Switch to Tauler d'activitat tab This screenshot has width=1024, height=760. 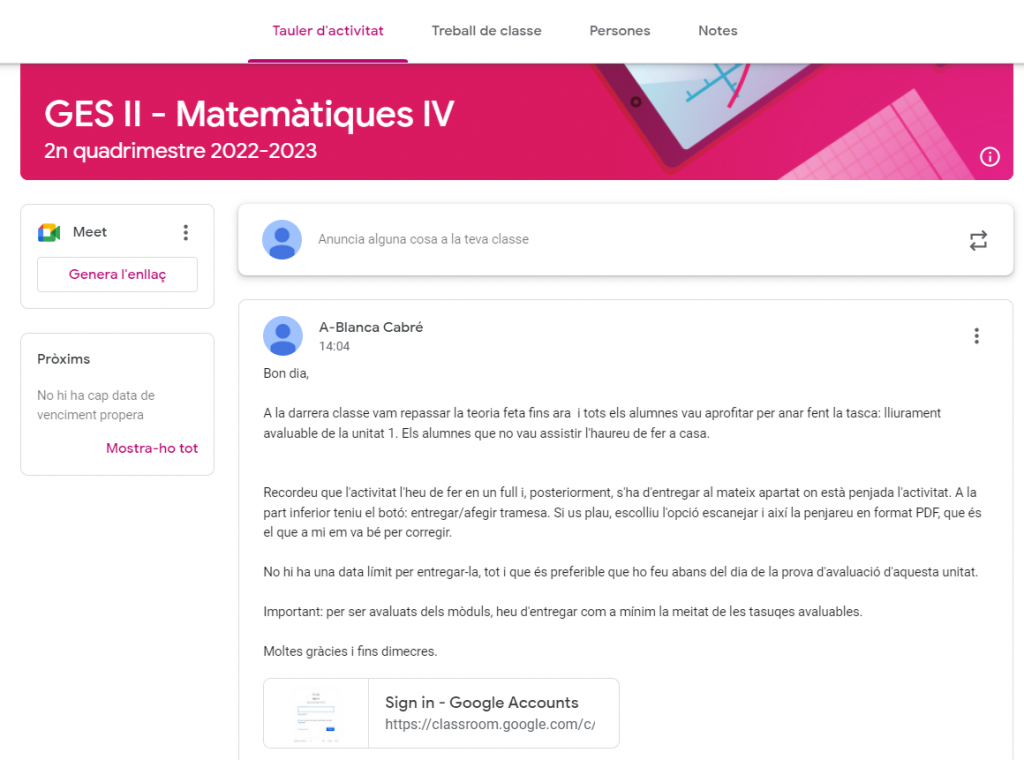tap(328, 31)
